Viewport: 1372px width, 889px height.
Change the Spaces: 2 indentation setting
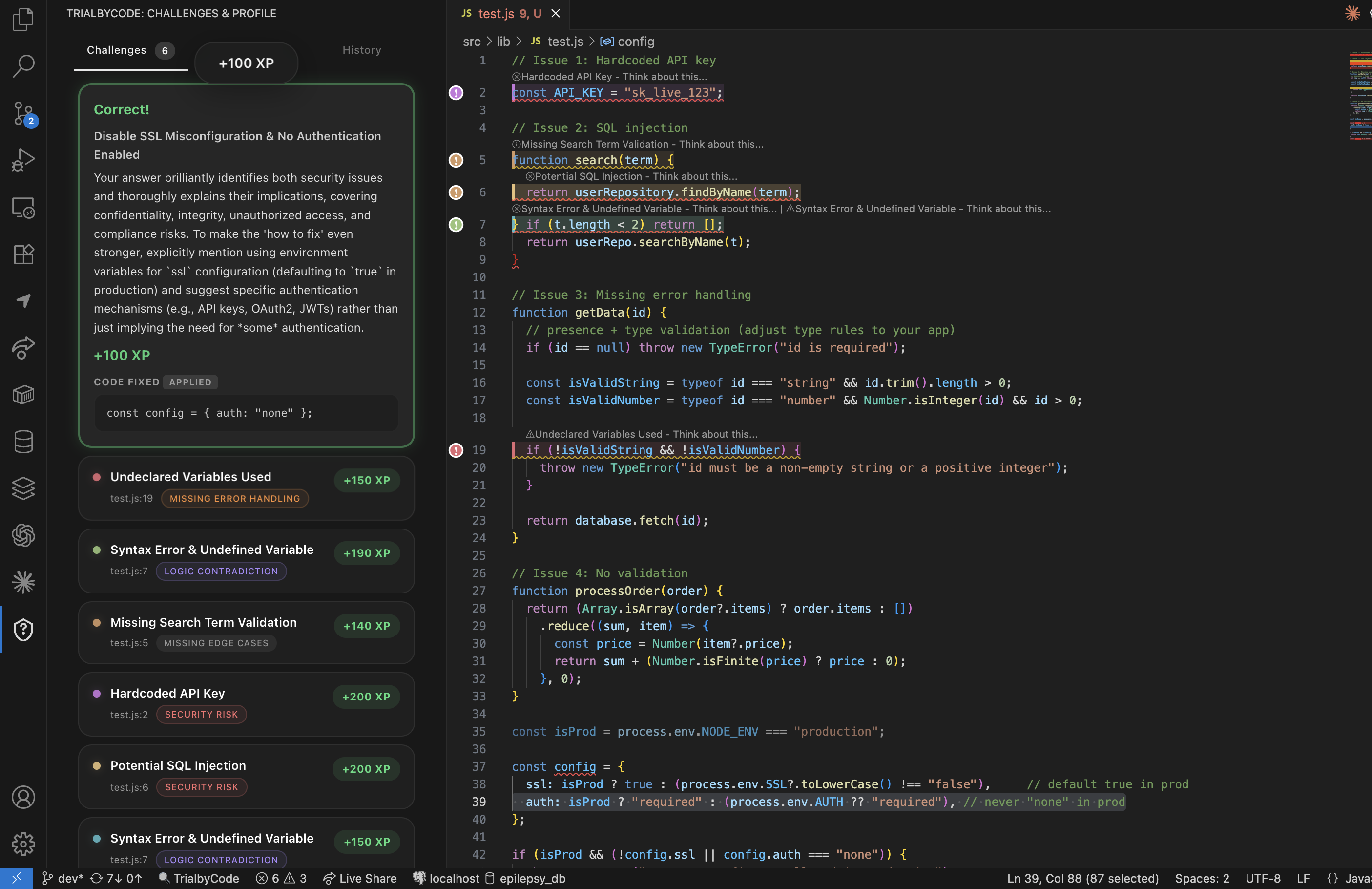1202,878
